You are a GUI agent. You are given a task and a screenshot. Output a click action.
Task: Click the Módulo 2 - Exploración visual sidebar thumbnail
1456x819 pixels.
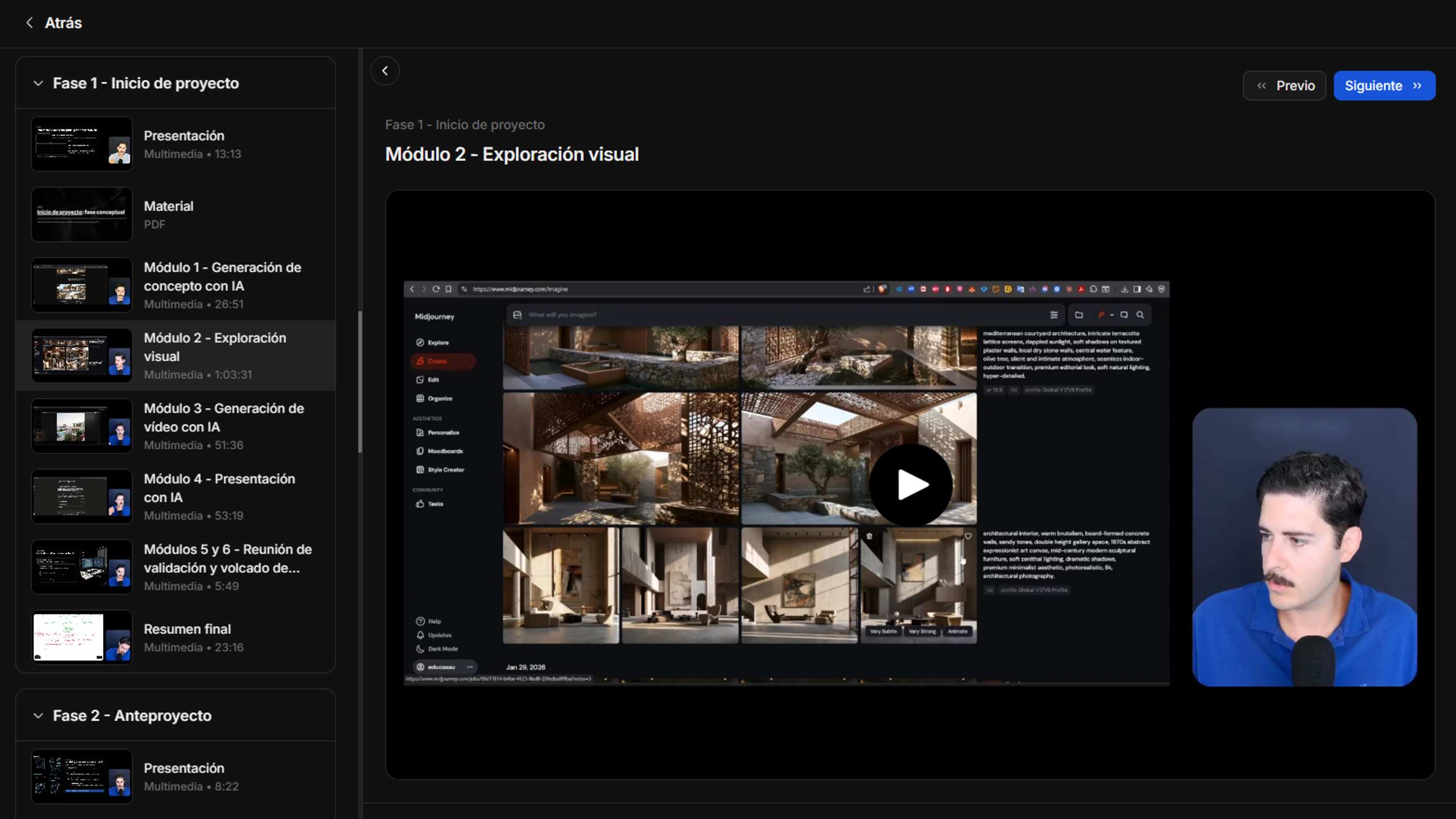(82, 355)
